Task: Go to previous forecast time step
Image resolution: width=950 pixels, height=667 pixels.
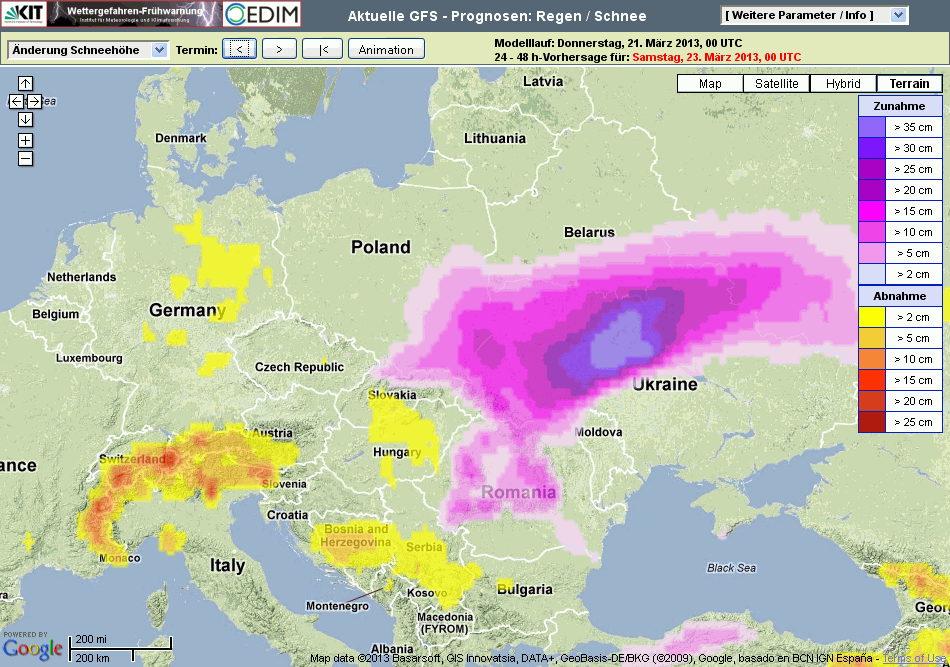Action: pos(239,49)
